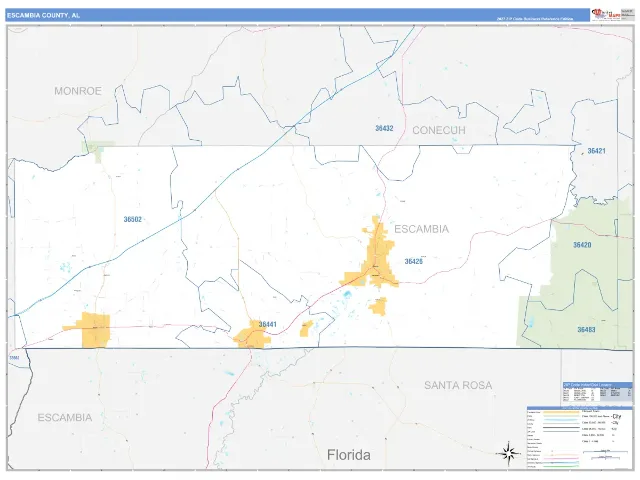
Task: Click ZIP code label 36426
Action: tap(413, 261)
